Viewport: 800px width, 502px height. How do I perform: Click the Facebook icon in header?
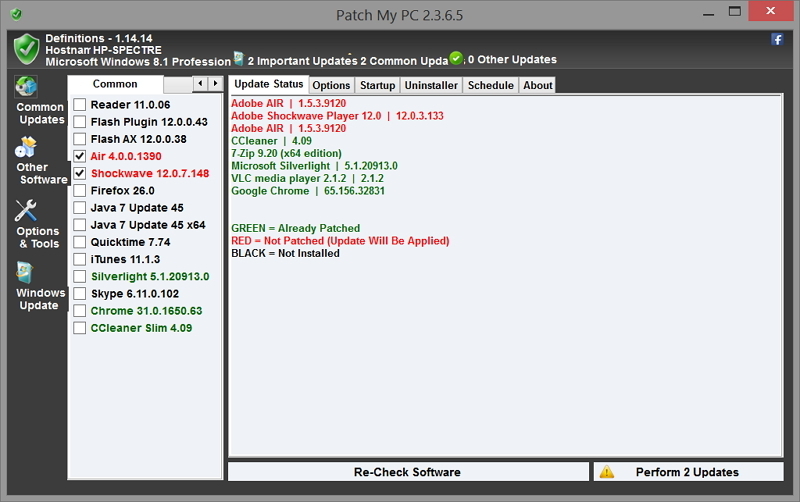click(x=777, y=39)
